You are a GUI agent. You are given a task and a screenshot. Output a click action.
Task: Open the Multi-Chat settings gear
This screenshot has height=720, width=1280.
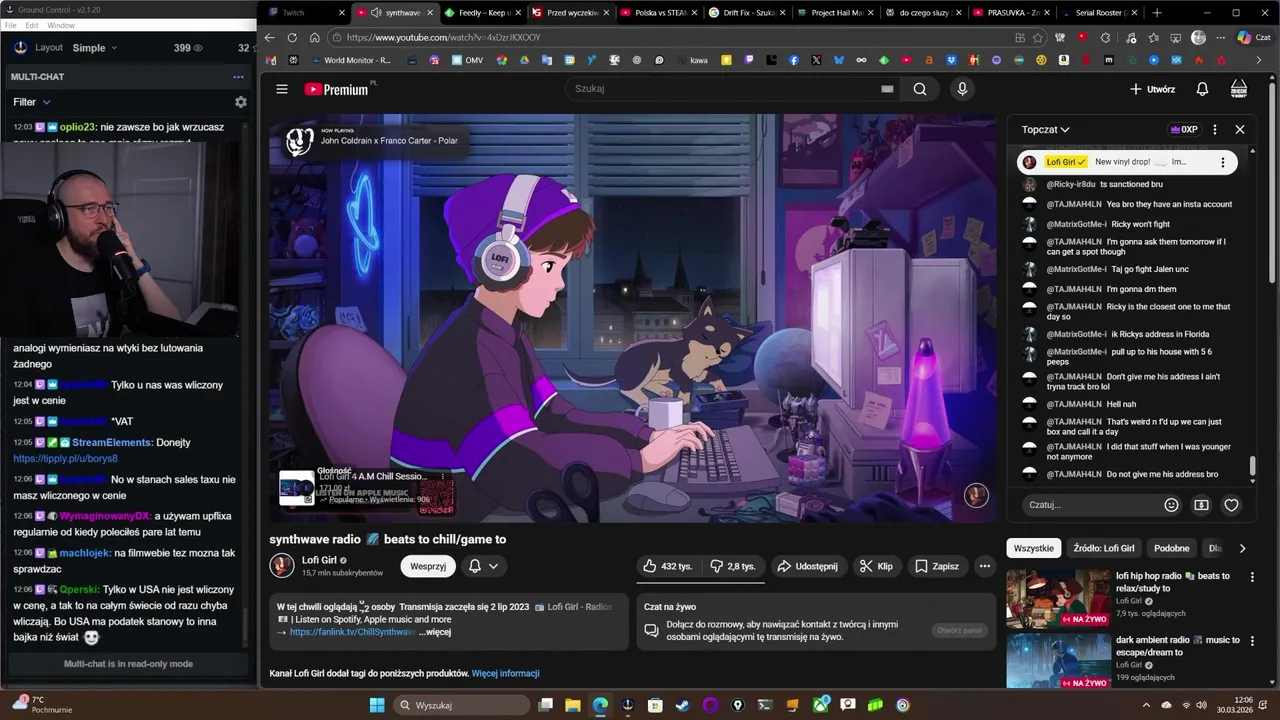coord(240,102)
